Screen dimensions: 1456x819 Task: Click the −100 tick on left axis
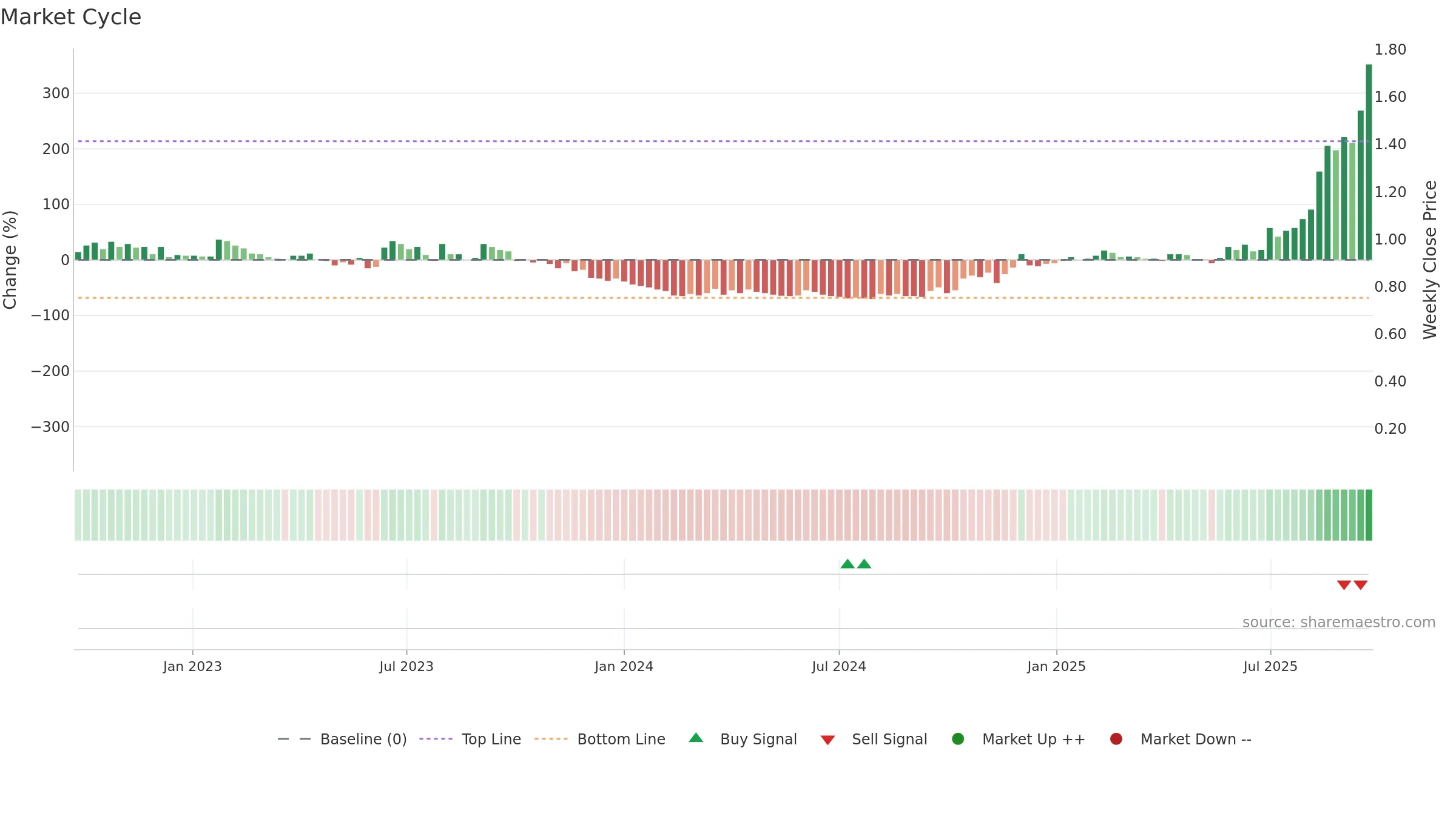(50, 315)
